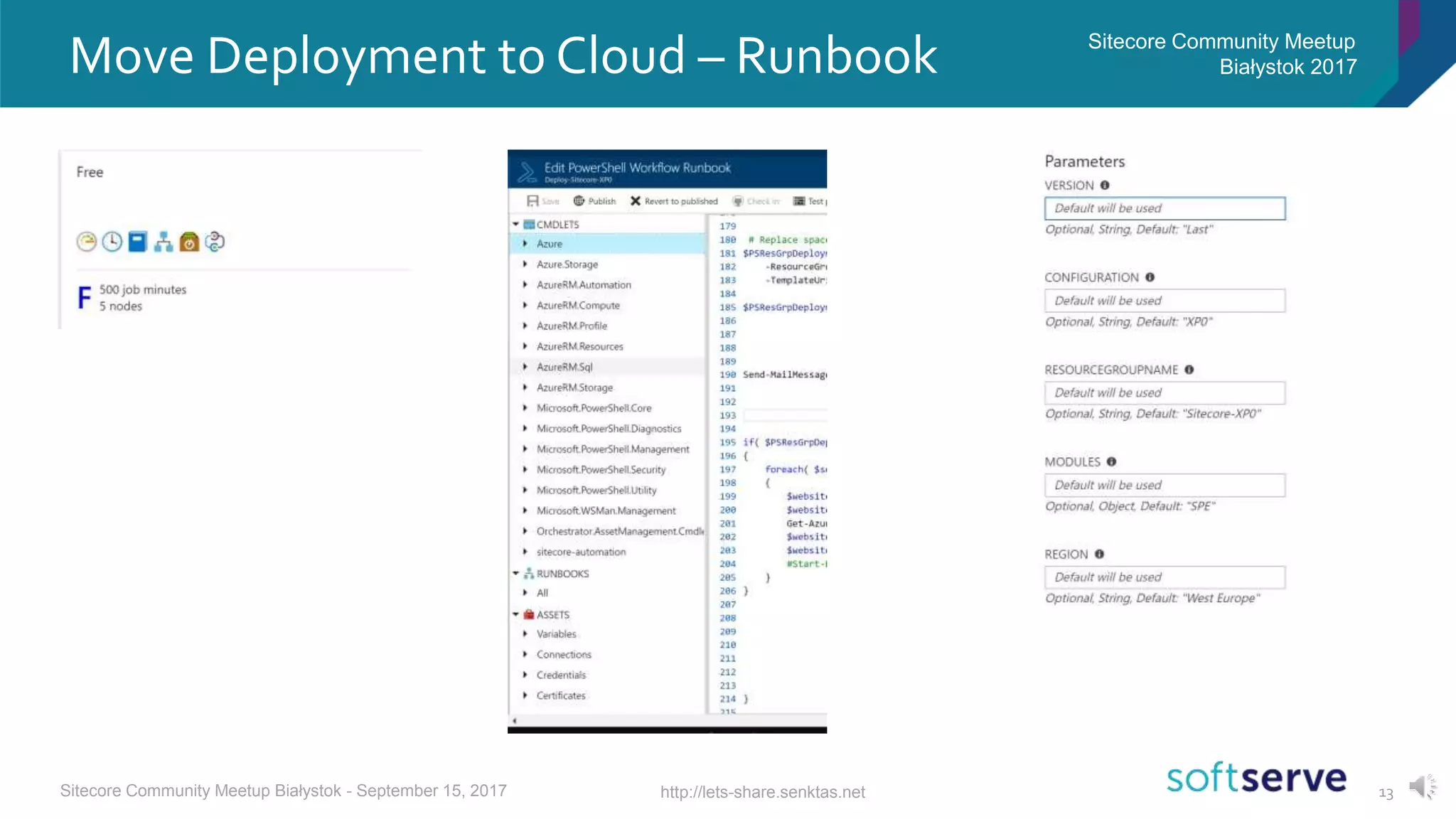
Task: Expand the Variables assets node
Action: coord(525,634)
